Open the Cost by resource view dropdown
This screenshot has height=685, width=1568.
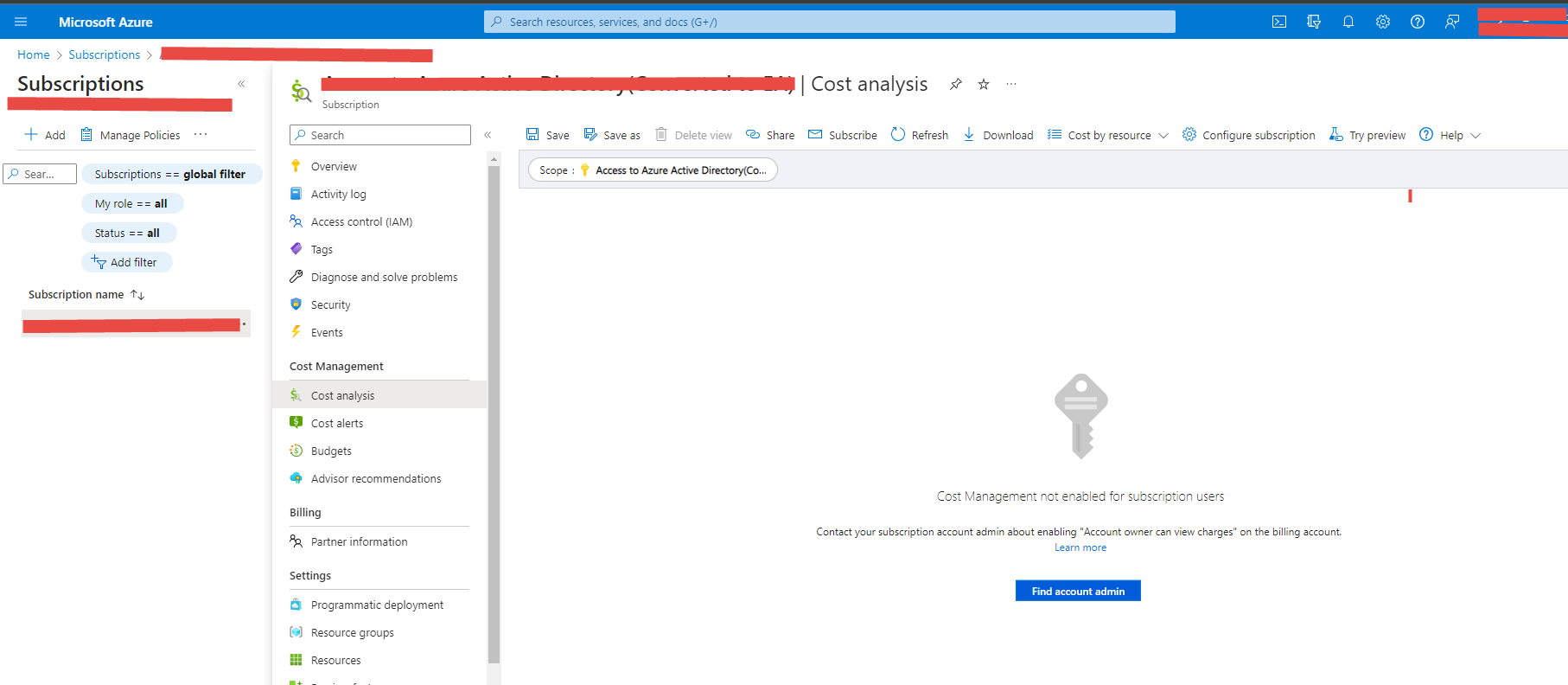(x=1108, y=135)
